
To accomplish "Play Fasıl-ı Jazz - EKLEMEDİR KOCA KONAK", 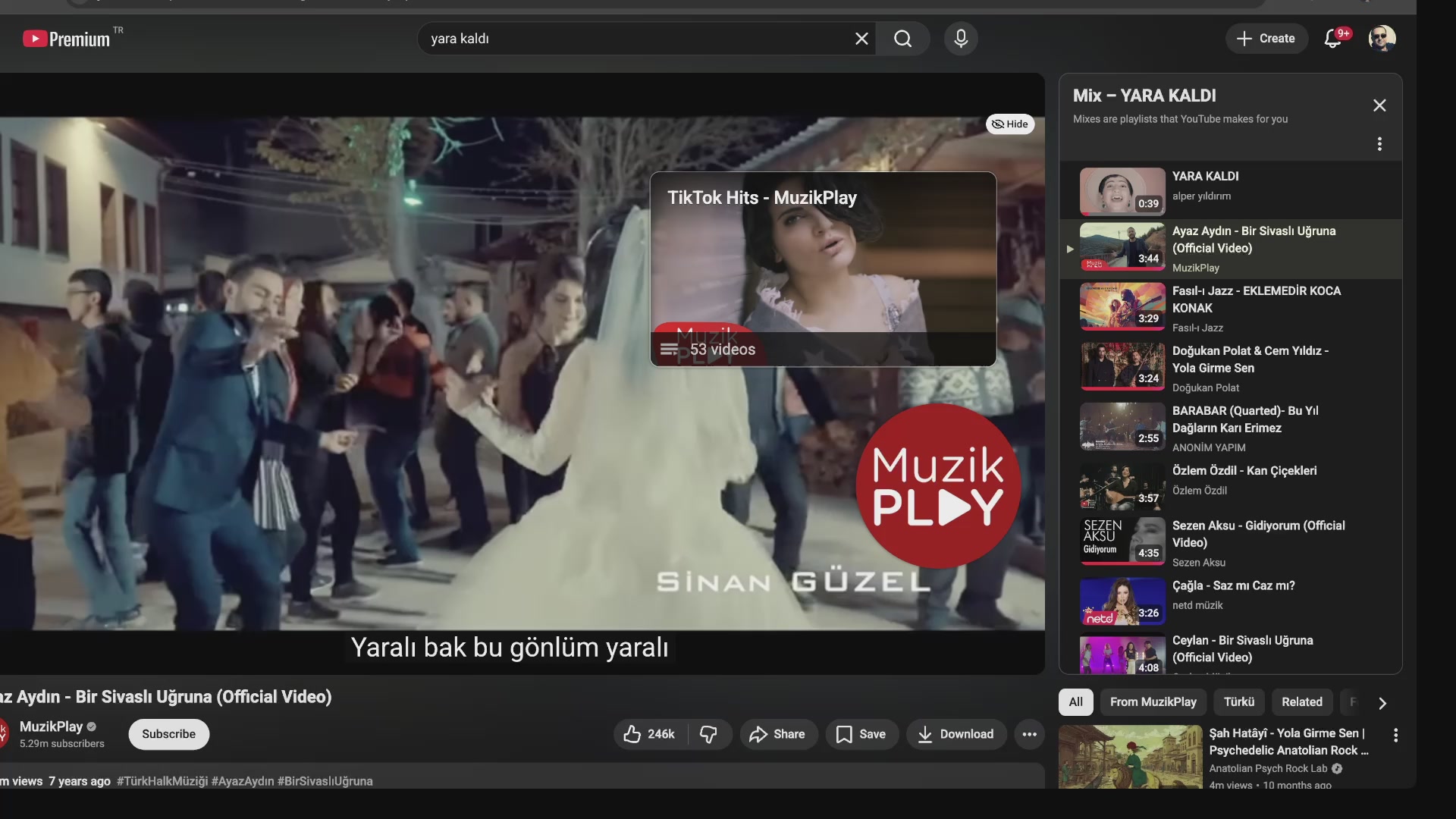I will [1230, 309].
